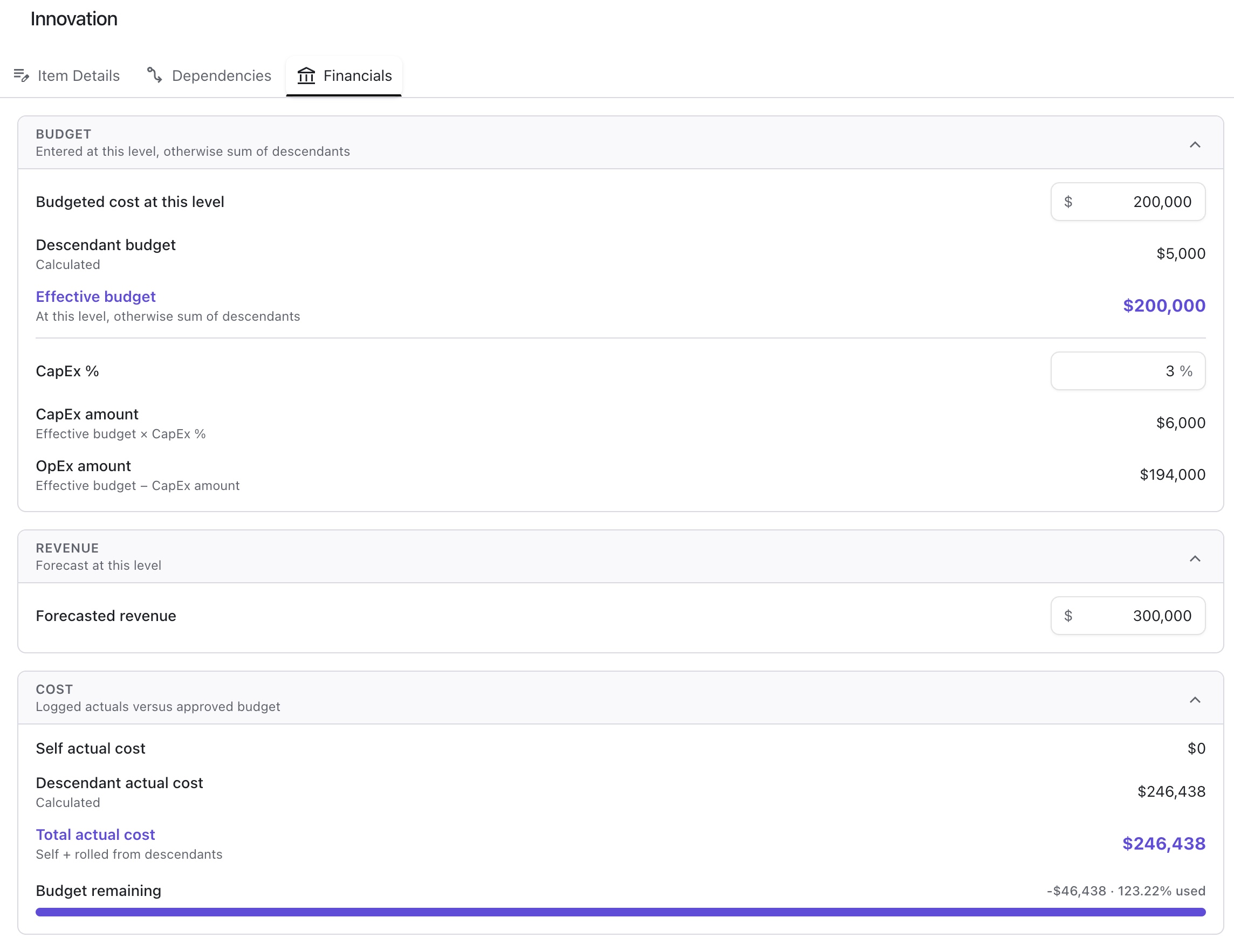Click the $200,000 effective budget value

[x=1164, y=306]
